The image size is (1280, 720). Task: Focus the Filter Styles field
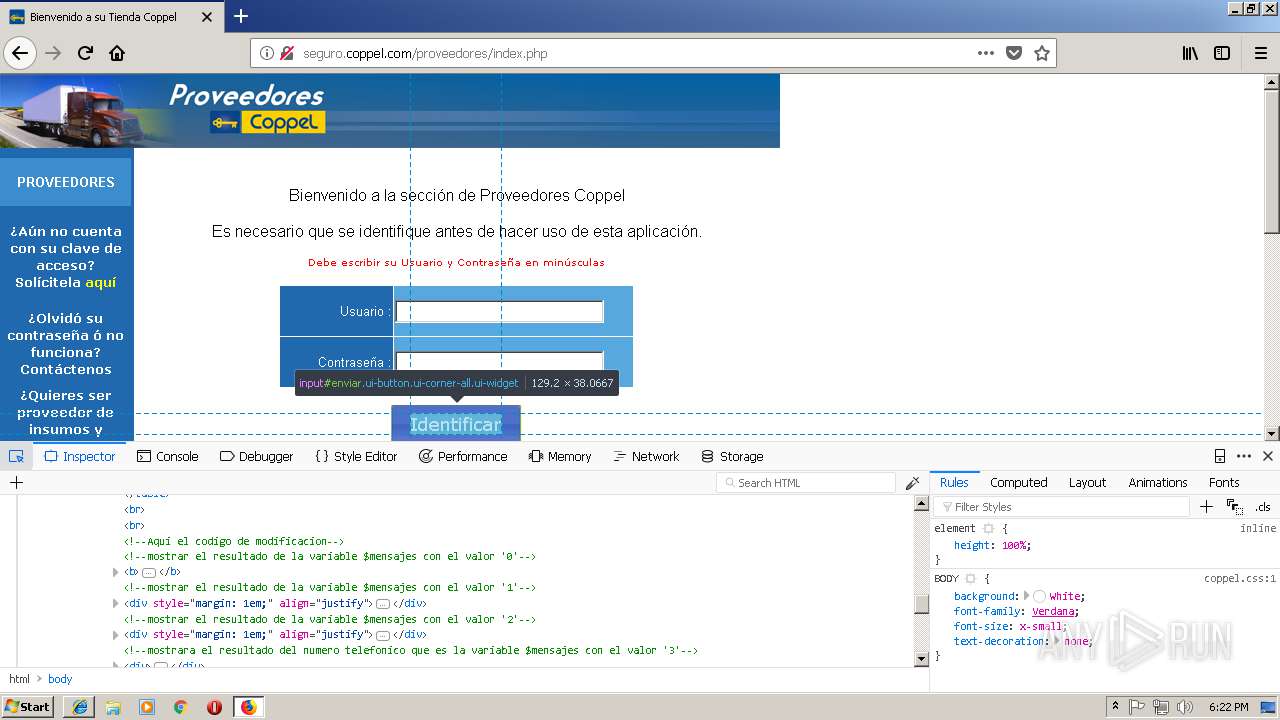click(1061, 507)
